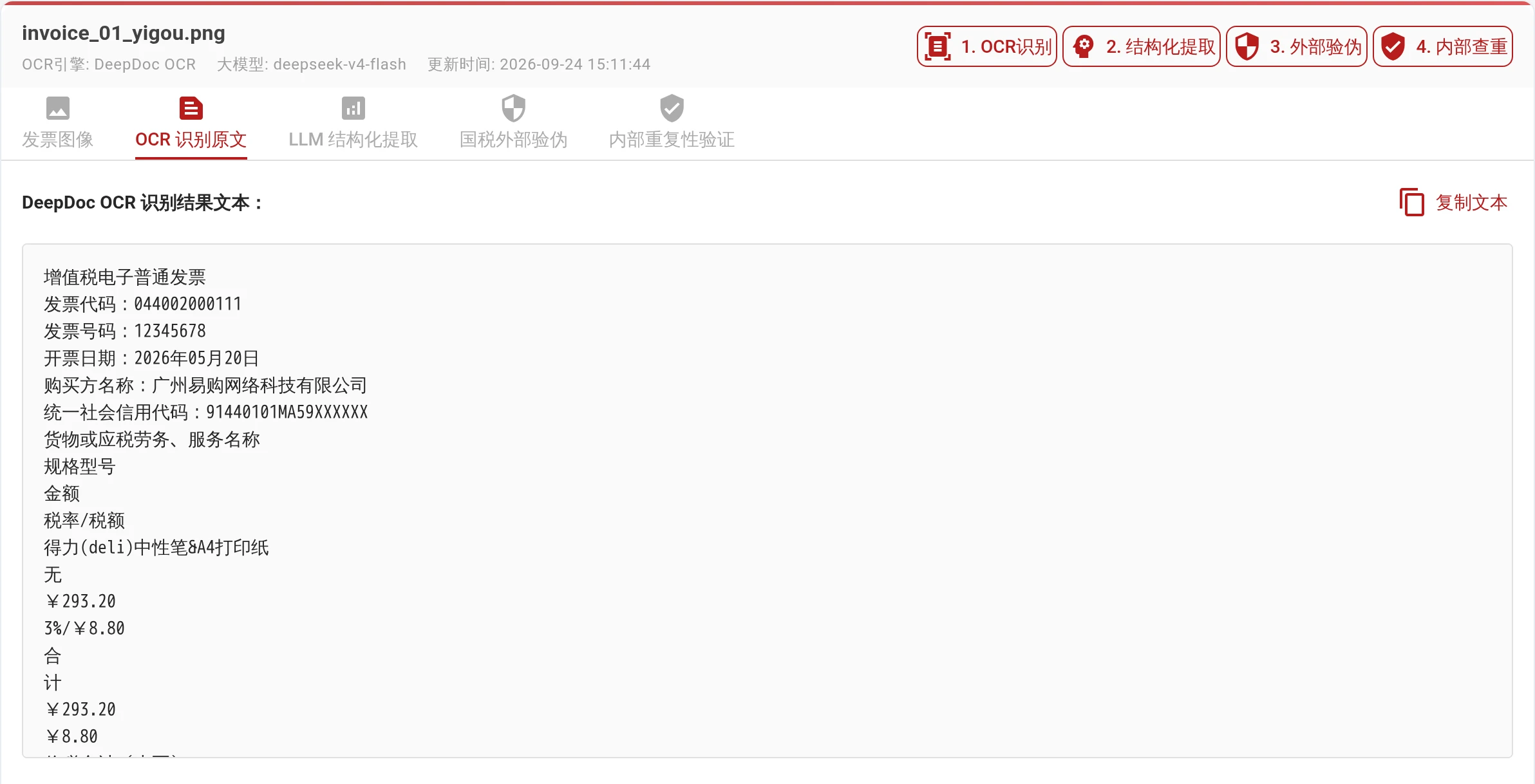
Task: Click 发票号码：12345678 line
Action: 125,331
